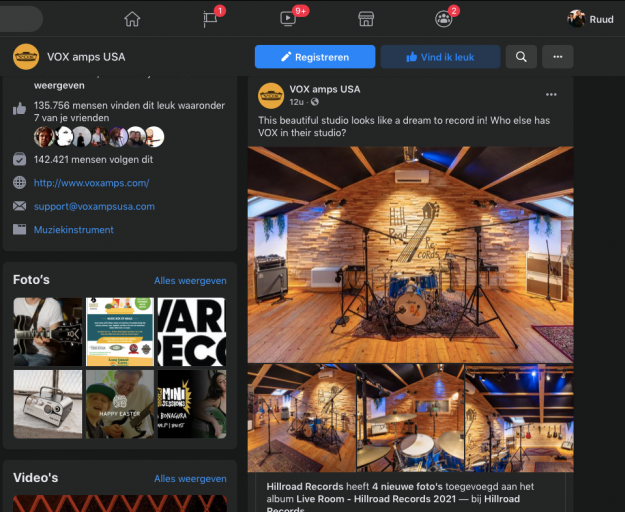Open the Groups icon
625x512 pixels.
tap(443, 19)
